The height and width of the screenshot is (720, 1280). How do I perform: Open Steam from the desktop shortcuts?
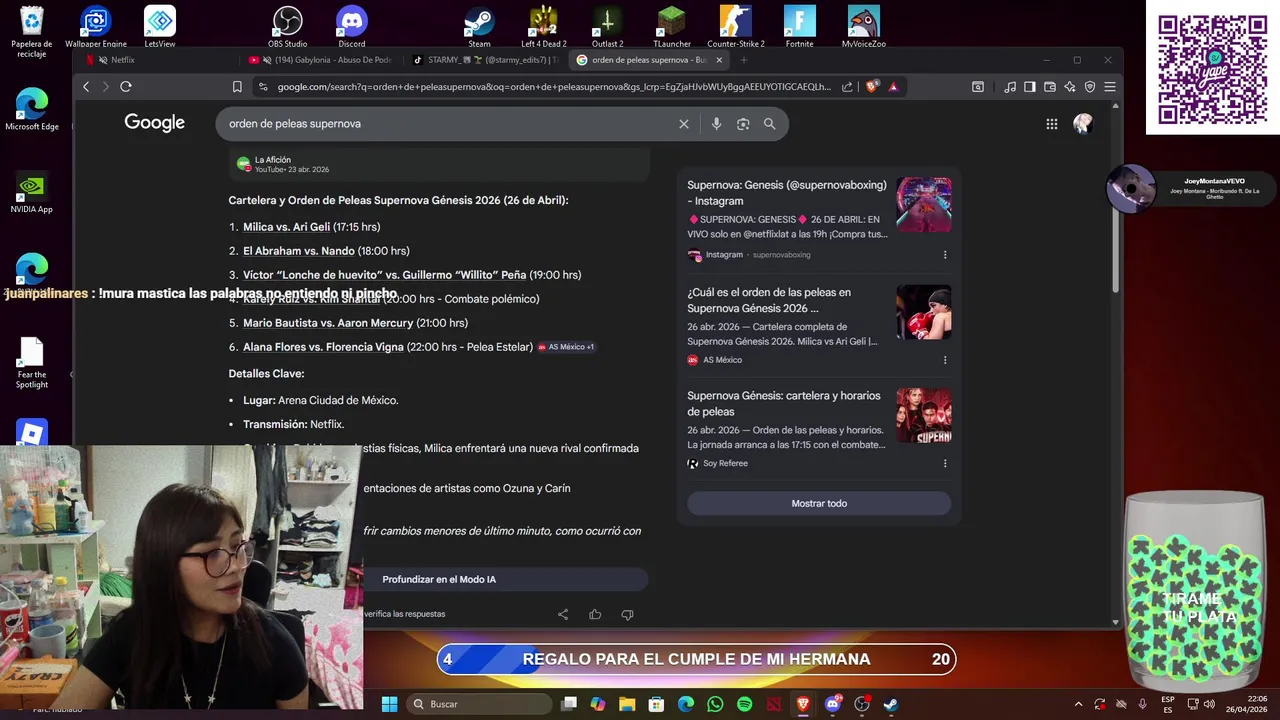tap(479, 27)
